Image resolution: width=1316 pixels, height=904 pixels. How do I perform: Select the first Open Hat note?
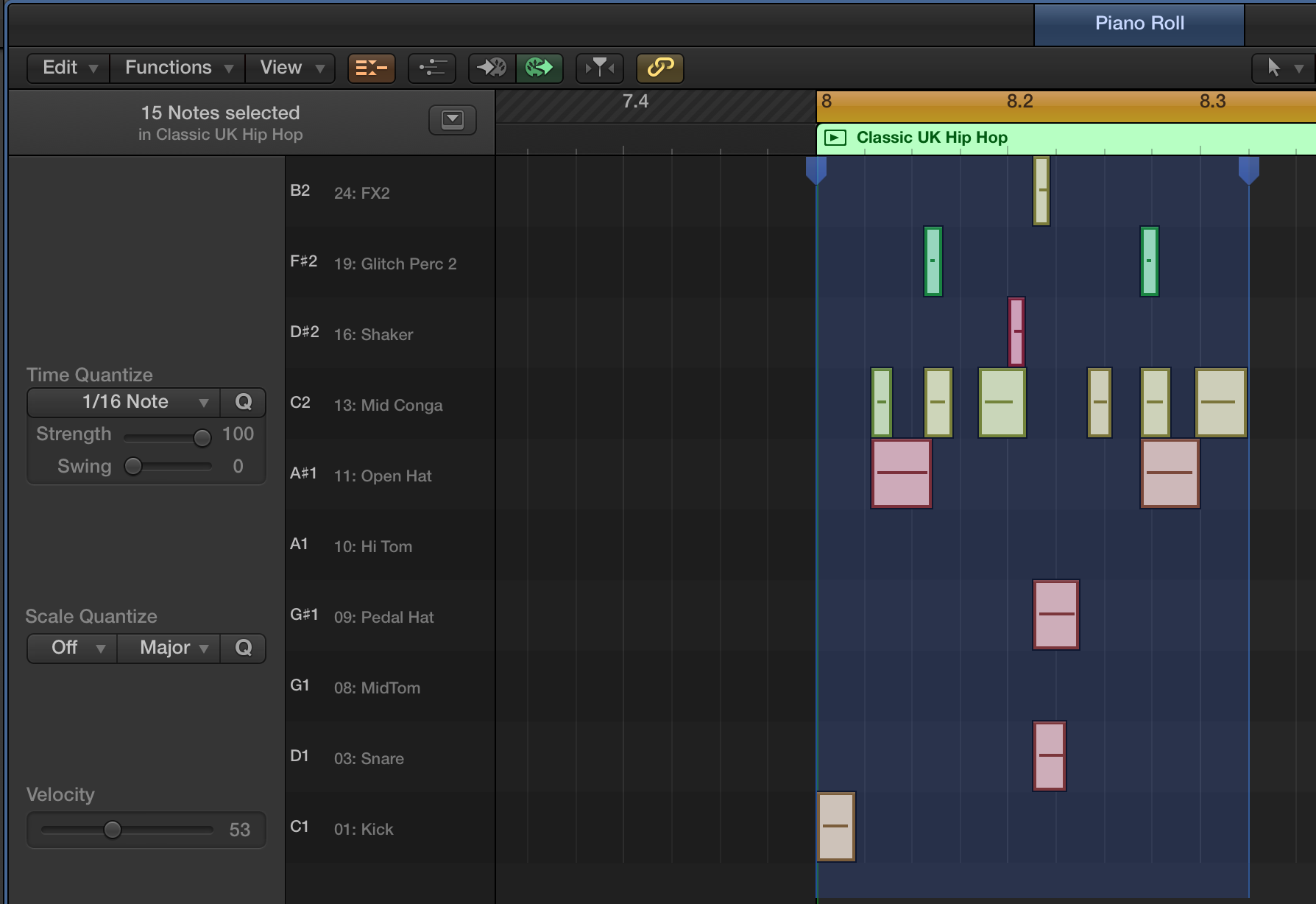[902, 473]
